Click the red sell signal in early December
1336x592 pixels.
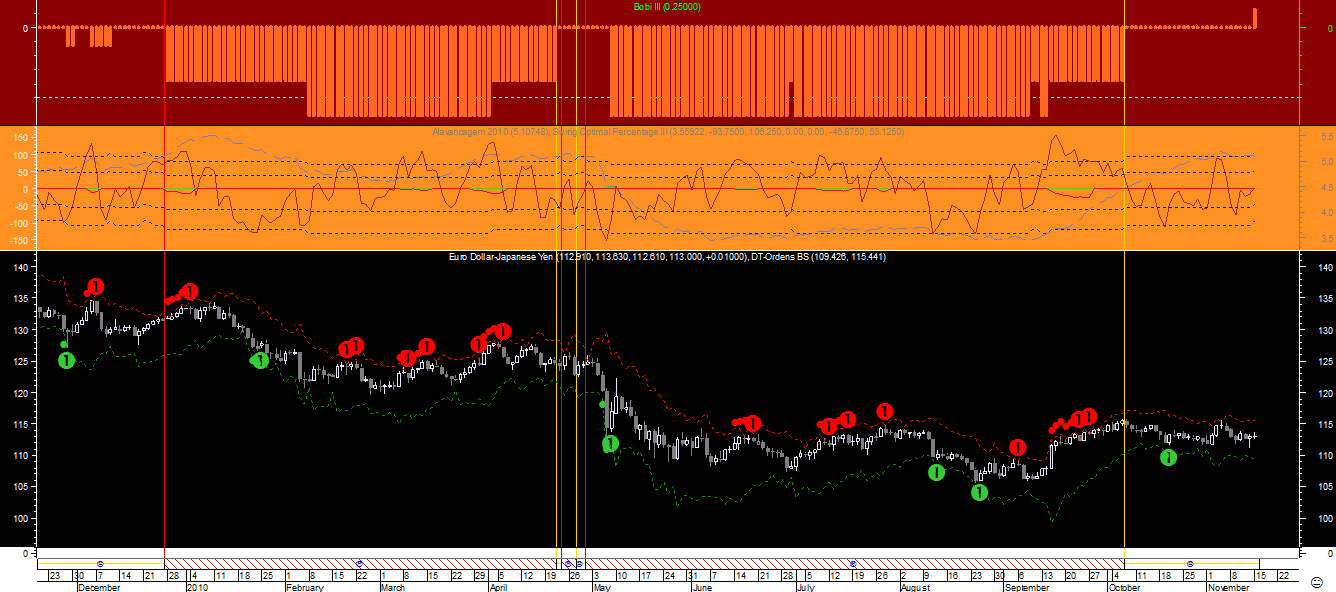click(x=96, y=287)
